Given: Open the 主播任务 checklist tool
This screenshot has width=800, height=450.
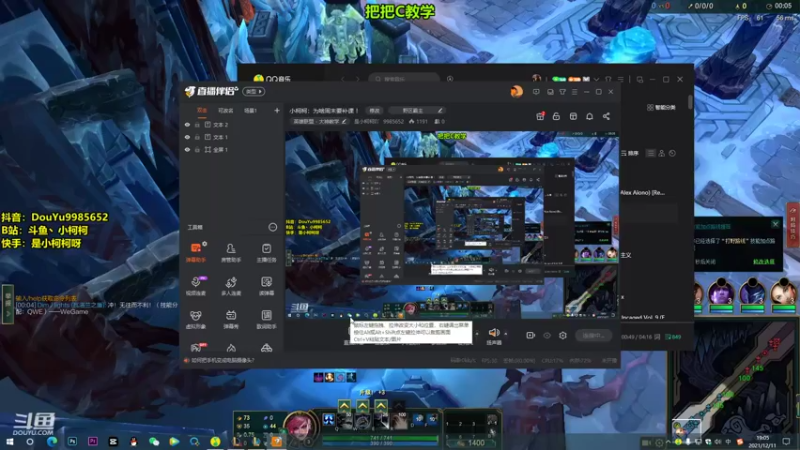Looking at the screenshot, I should [266, 253].
